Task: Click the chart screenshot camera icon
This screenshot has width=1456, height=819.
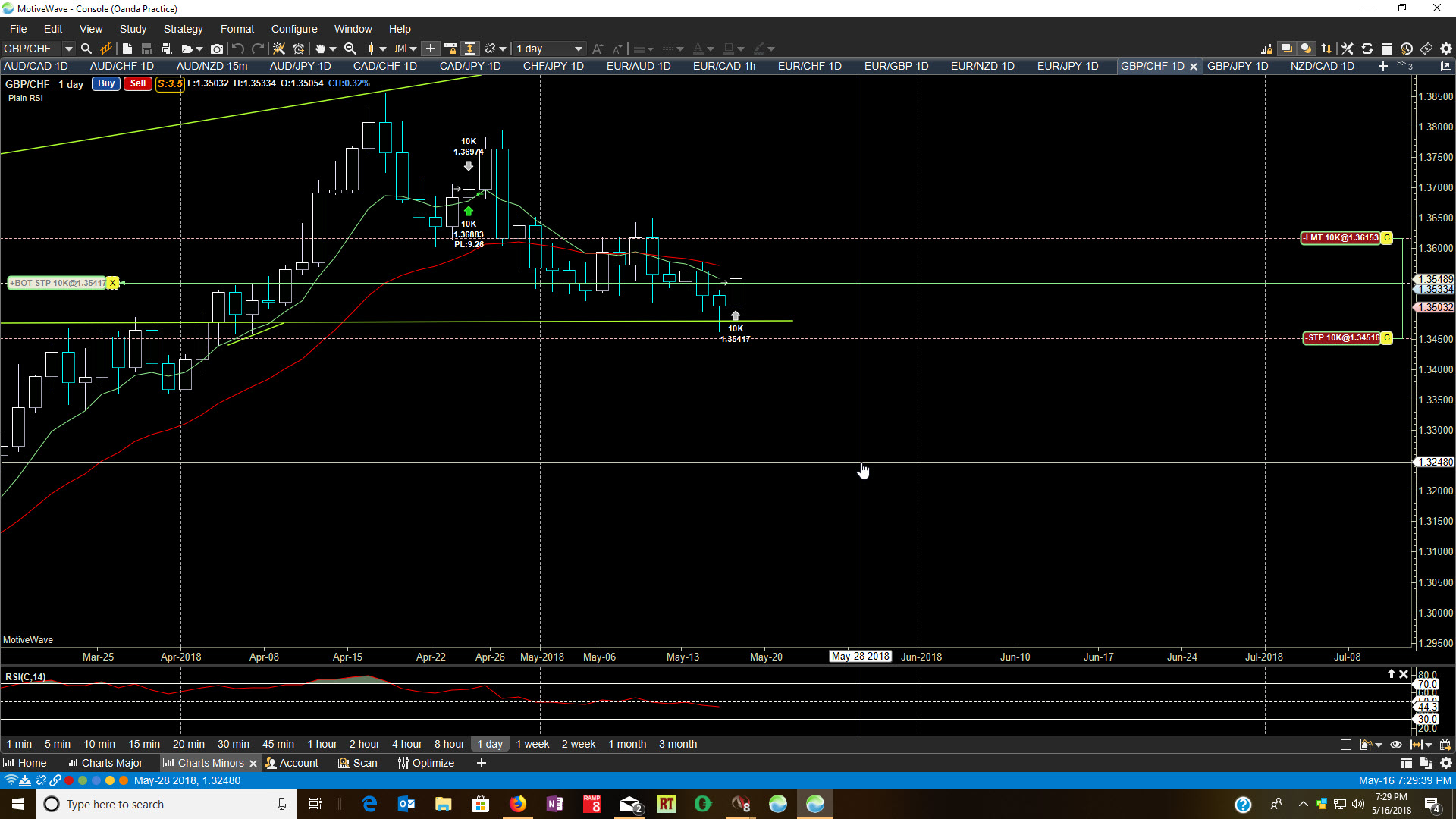Action: click(217, 49)
